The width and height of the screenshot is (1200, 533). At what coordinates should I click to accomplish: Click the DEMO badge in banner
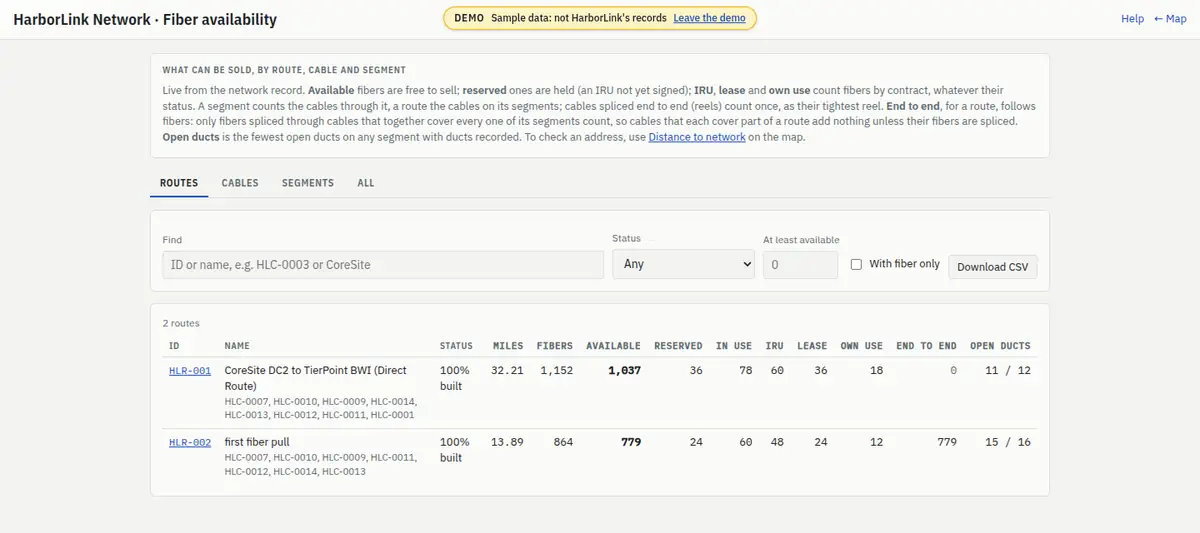(x=469, y=18)
